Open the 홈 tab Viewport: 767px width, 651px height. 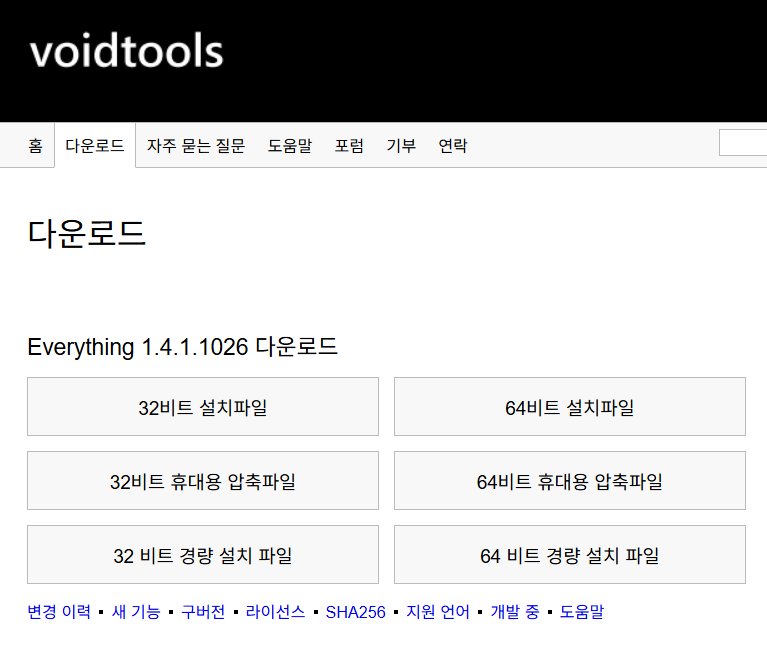pos(35,146)
